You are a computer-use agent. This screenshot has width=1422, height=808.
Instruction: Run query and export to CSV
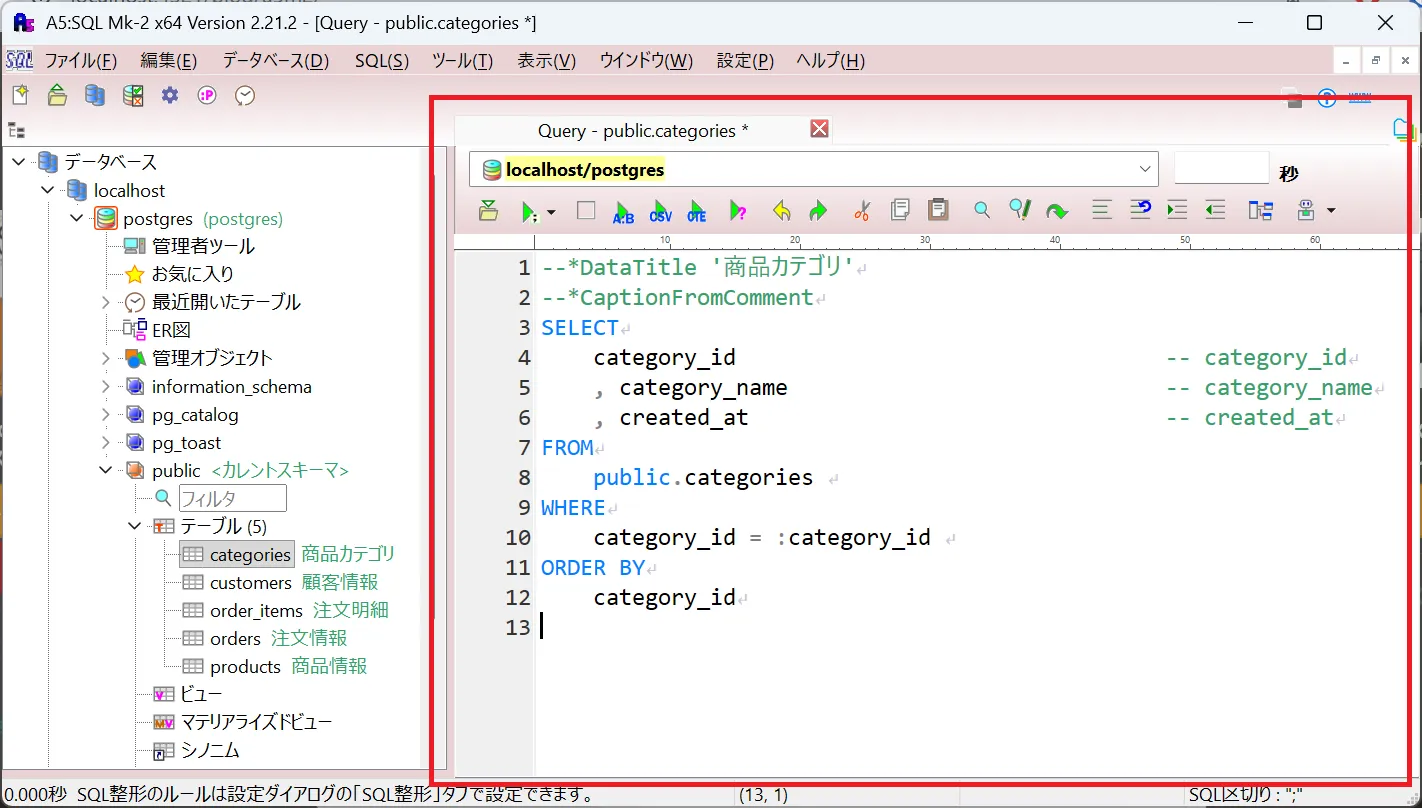click(x=660, y=211)
